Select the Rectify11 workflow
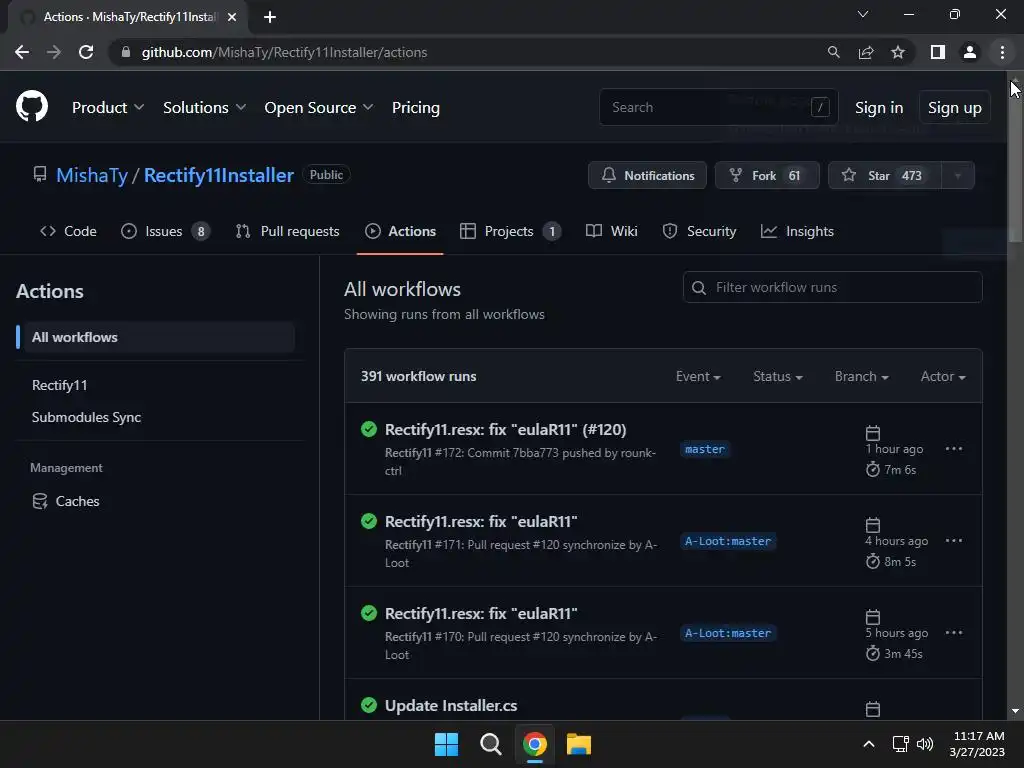1024x768 pixels. click(x=59, y=385)
